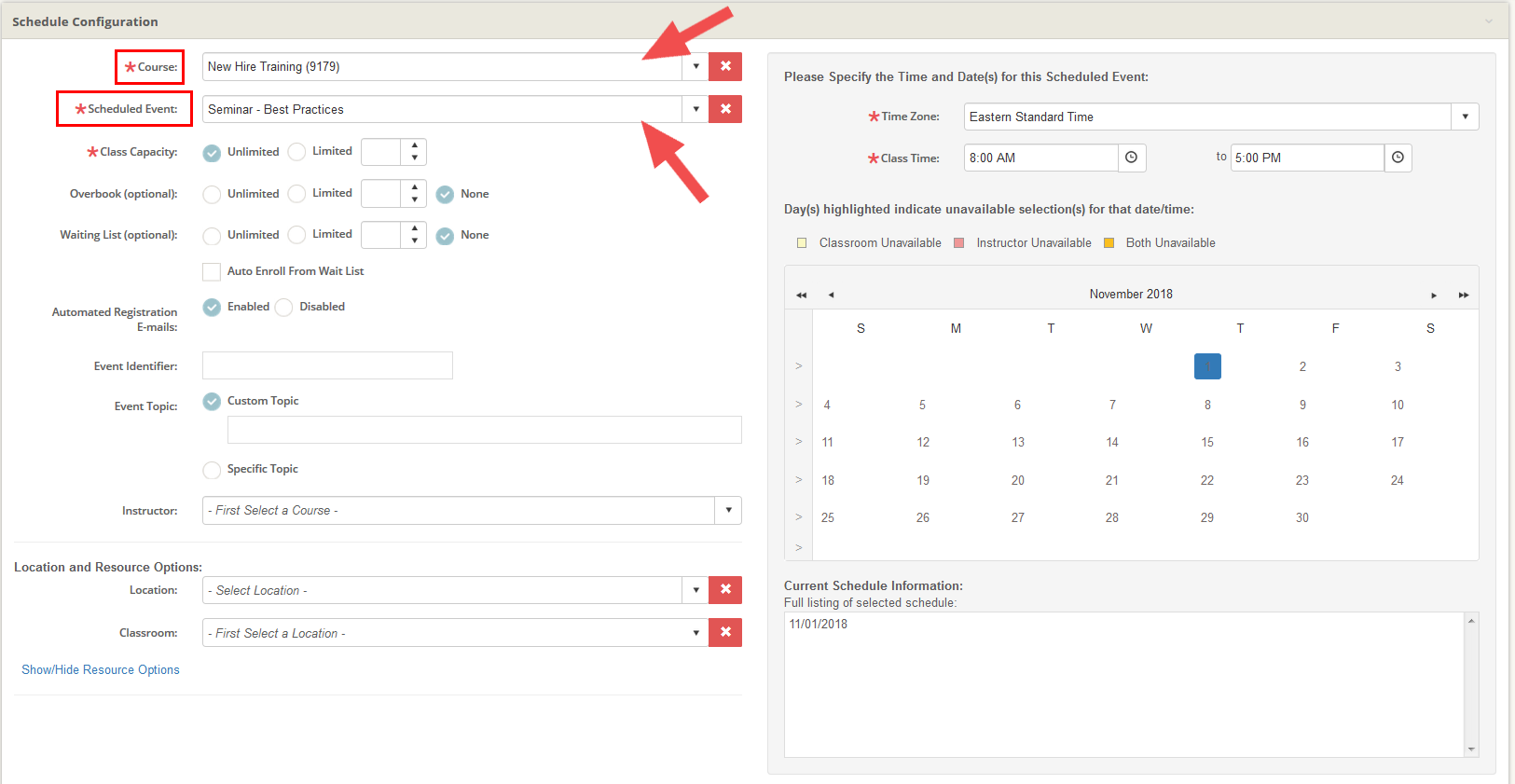Select None for Waiting List

[x=446, y=235]
